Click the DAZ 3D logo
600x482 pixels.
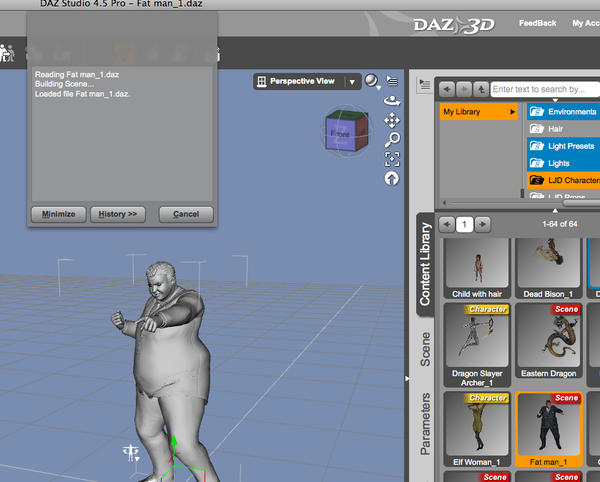(x=454, y=25)
